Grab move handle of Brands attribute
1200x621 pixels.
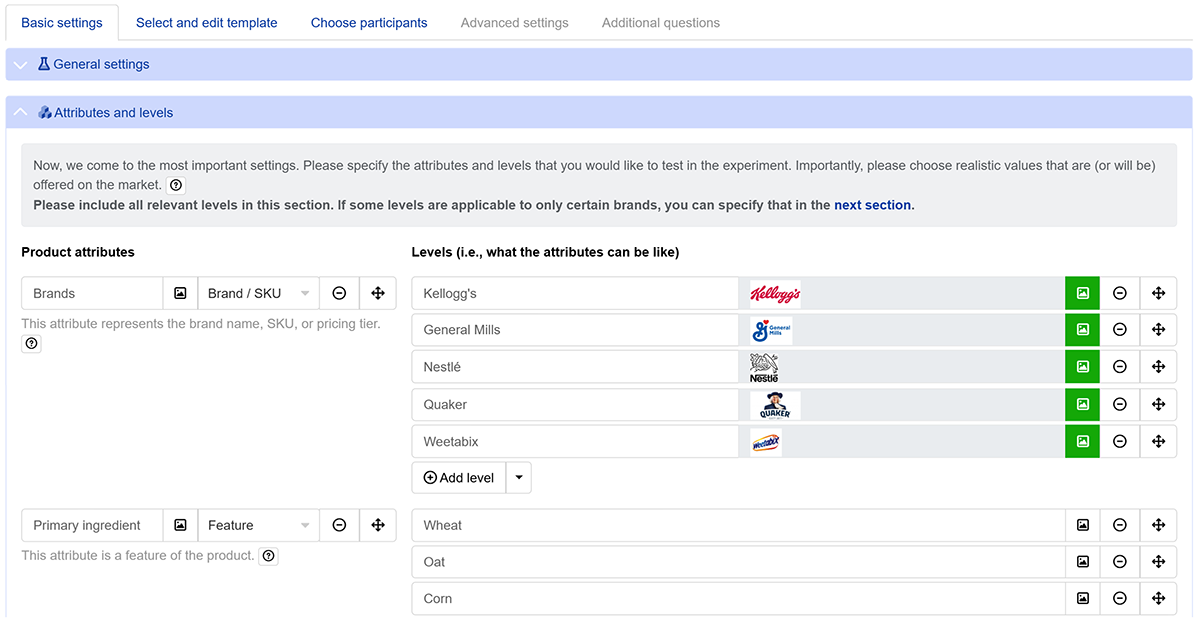pyautogui.click(x=378, y=293)
